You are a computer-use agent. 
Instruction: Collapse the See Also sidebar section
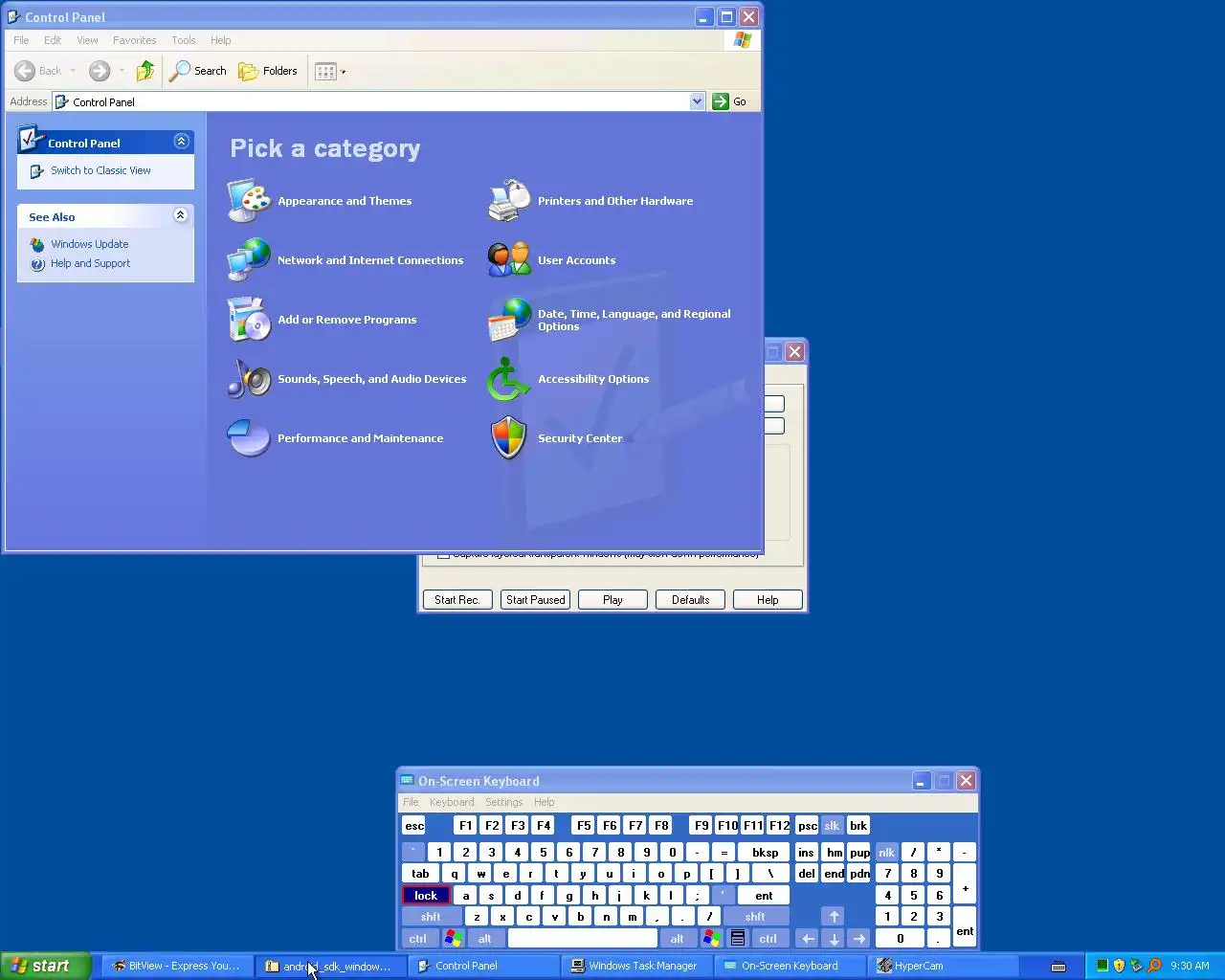point(180,215)
